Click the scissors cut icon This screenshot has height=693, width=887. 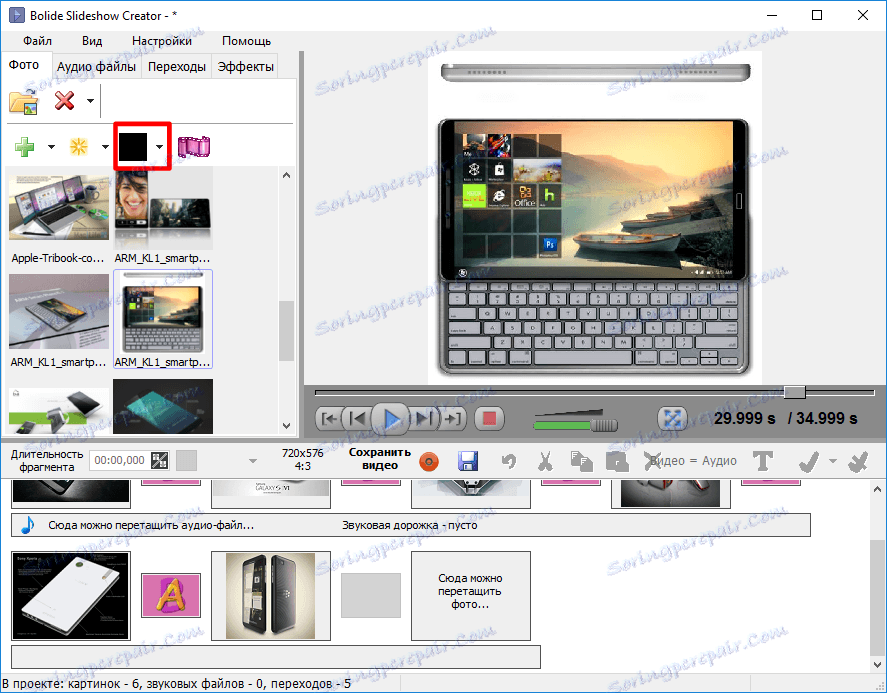[544, 460]
